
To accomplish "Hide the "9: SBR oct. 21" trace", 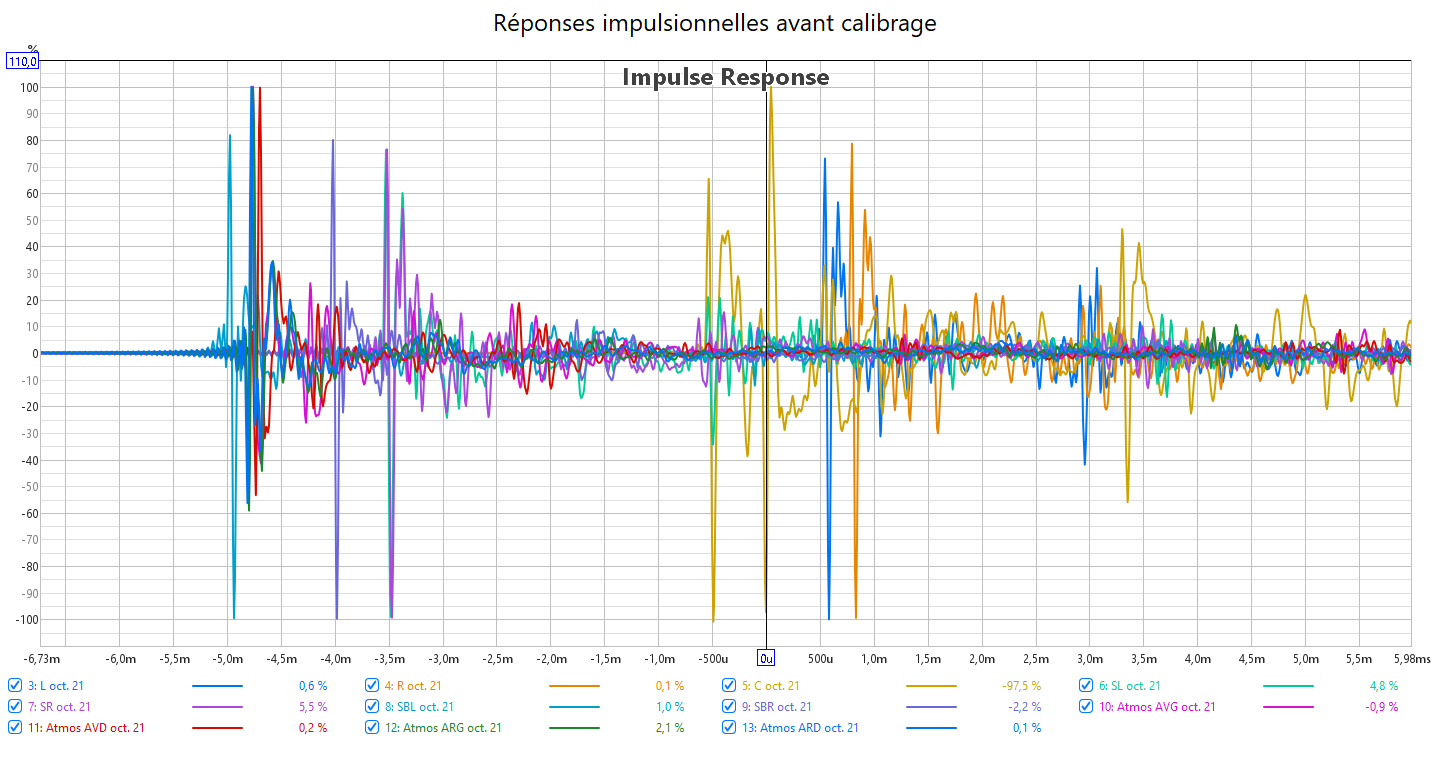I will coord(730,707).
